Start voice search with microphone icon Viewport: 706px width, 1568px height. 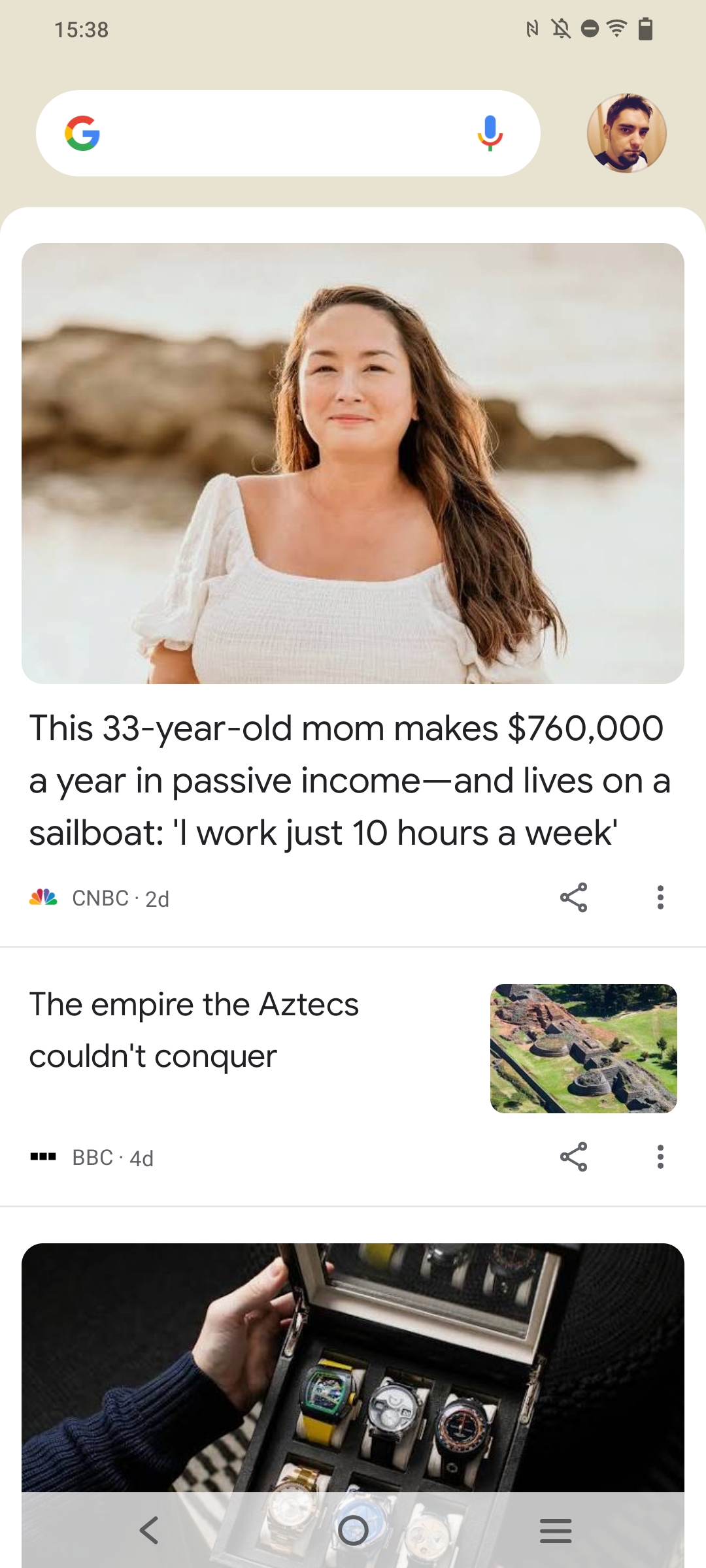pos(490,133)
